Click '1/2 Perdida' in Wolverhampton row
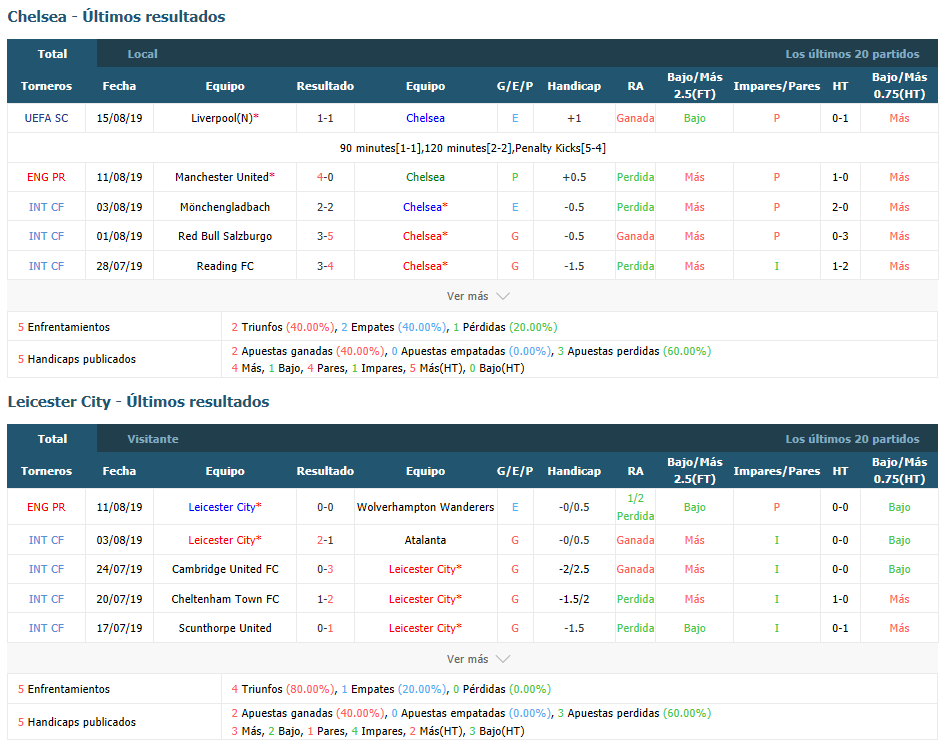Screen dimensions: 943x745 coord(635,507)
